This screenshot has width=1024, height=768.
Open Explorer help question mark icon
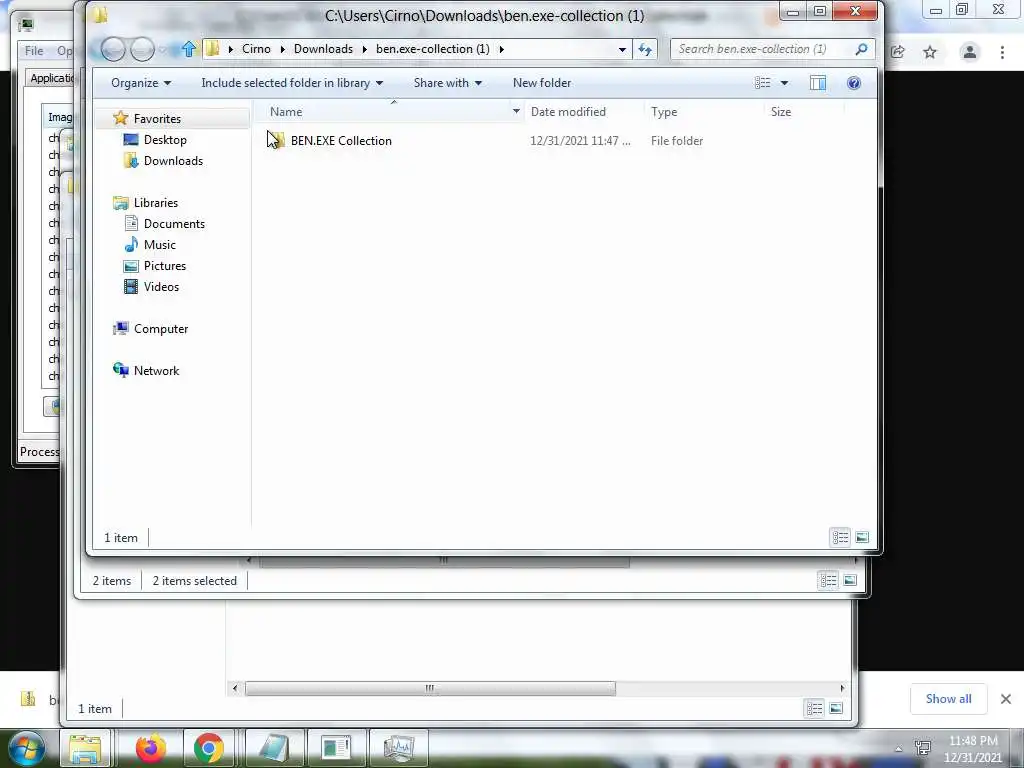click(854, 83)
